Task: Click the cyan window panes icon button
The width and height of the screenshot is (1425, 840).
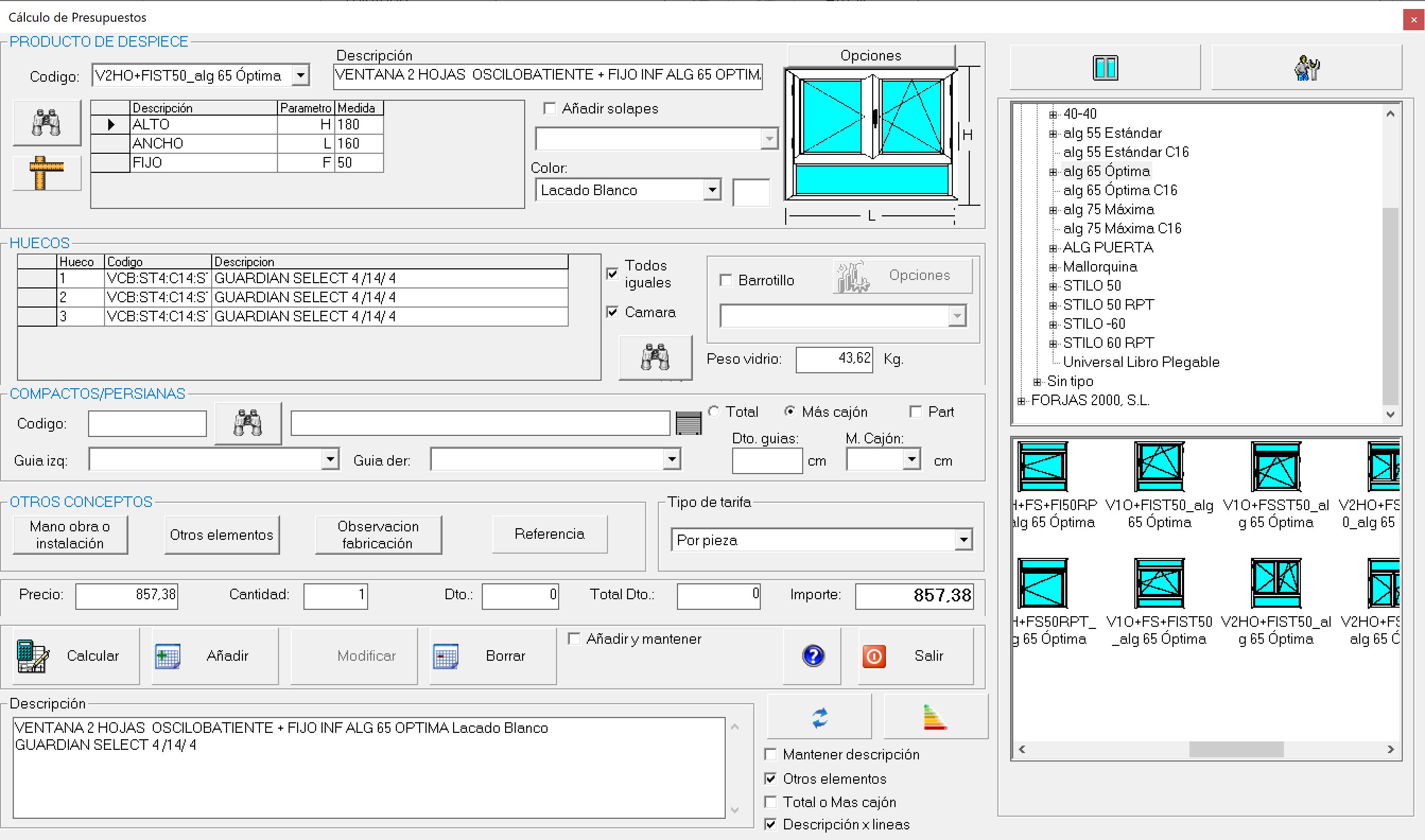Action: [x=1105, y=68]
